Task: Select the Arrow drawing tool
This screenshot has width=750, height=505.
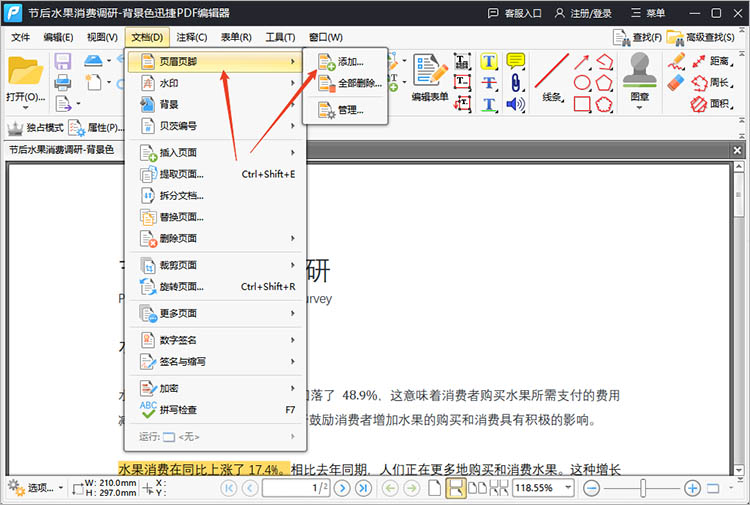Action: click(x=582, y=62)
